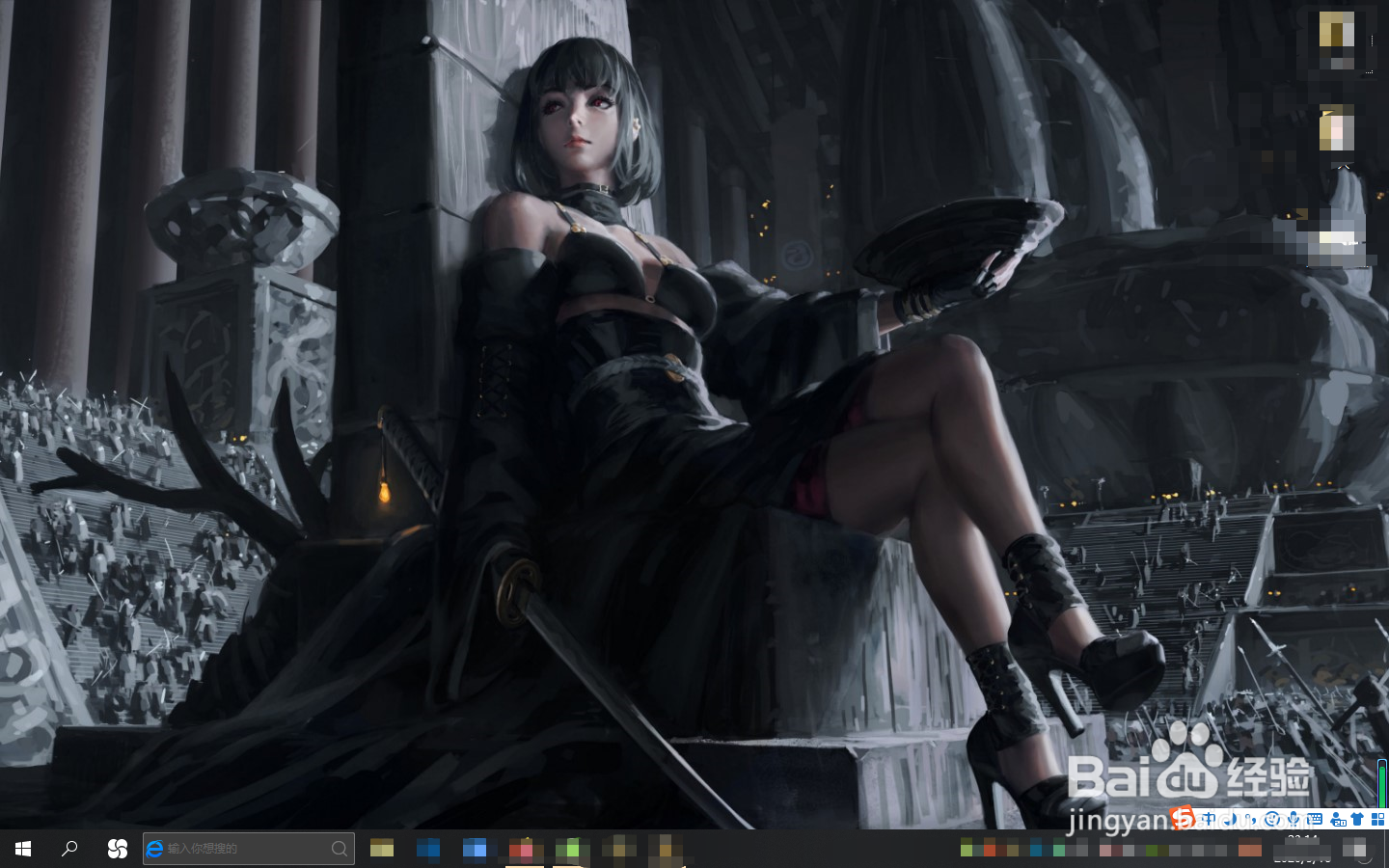Click the blue e browser icon in search box

[154, 849]
